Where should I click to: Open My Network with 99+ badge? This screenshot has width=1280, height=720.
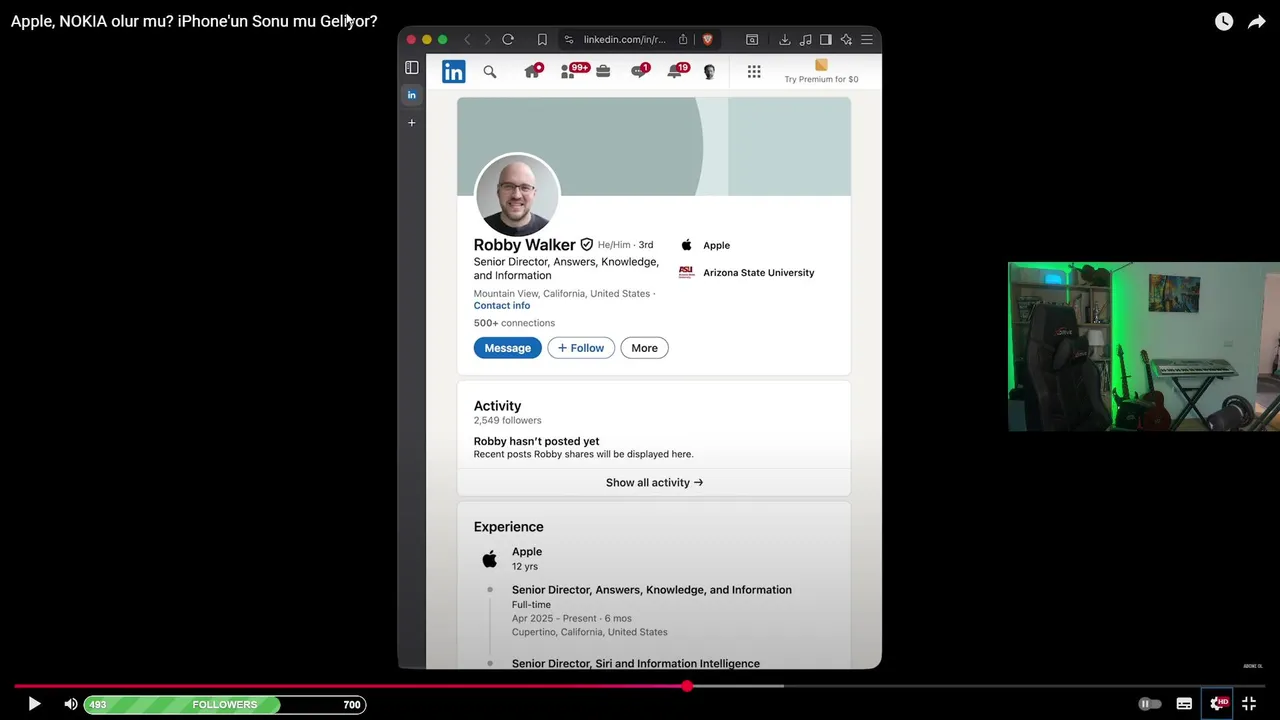pos(573,71)
